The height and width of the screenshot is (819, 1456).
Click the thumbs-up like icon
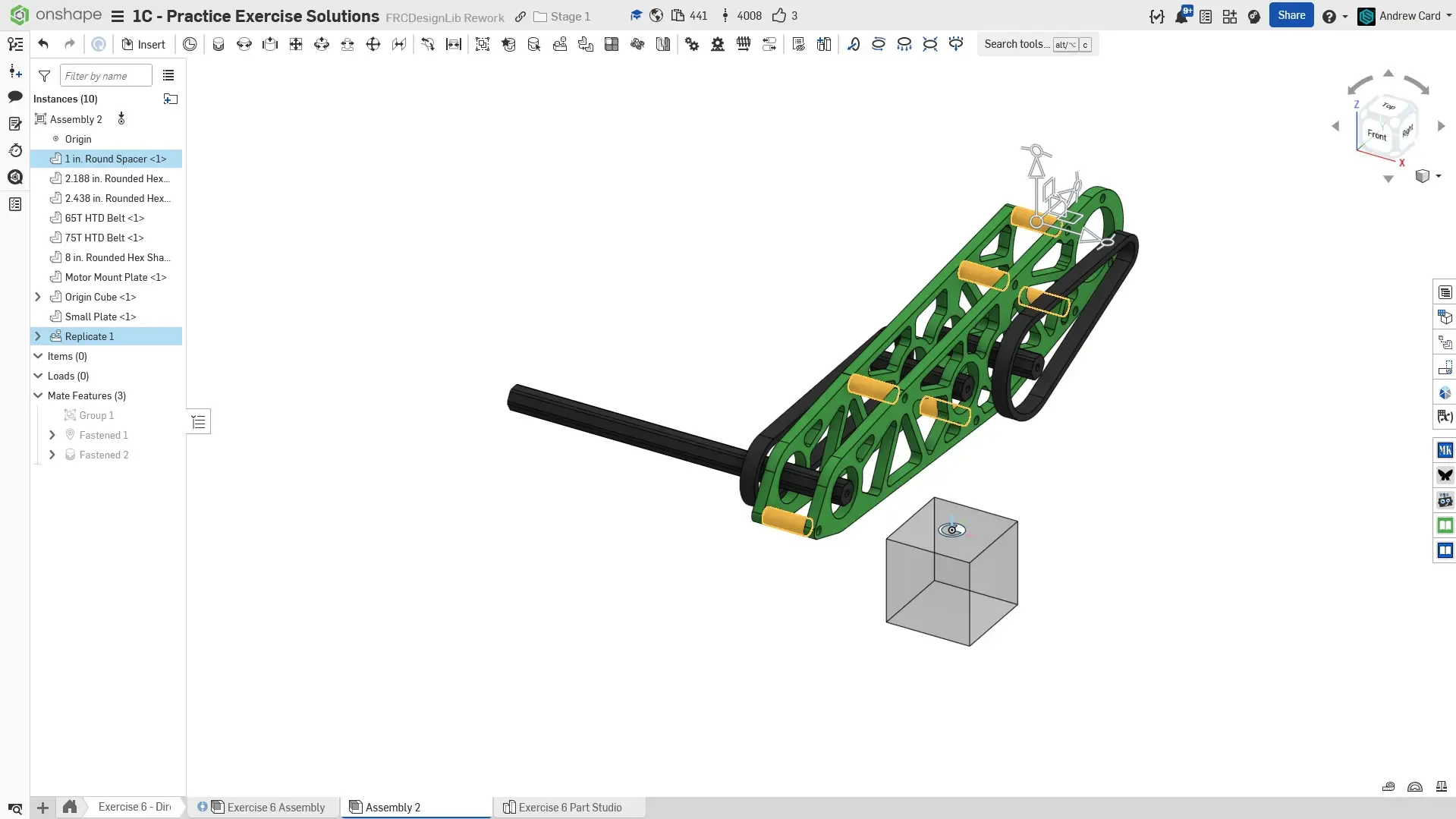(778, 16)
